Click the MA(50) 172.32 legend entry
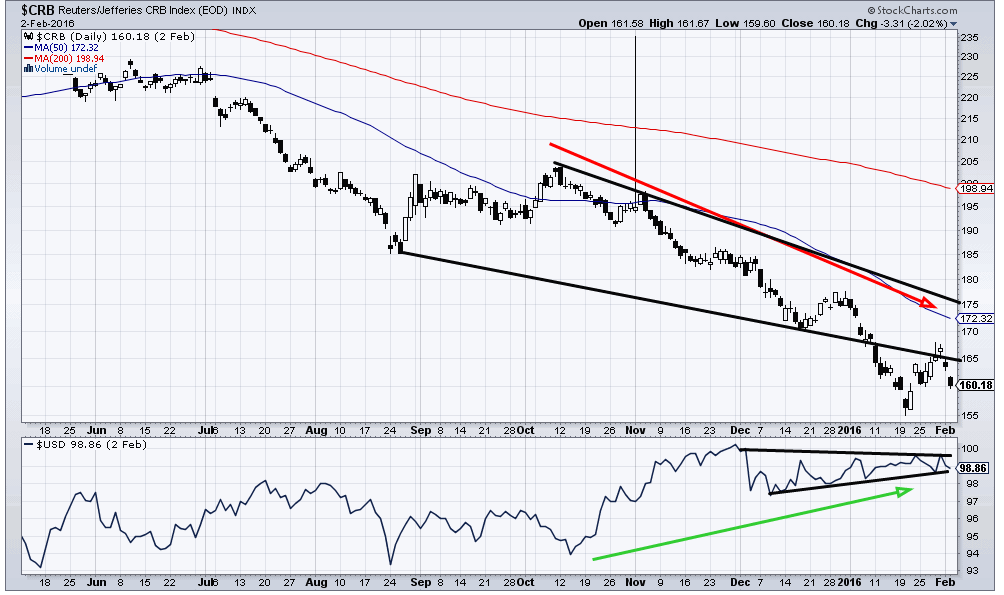 point(66,47)
